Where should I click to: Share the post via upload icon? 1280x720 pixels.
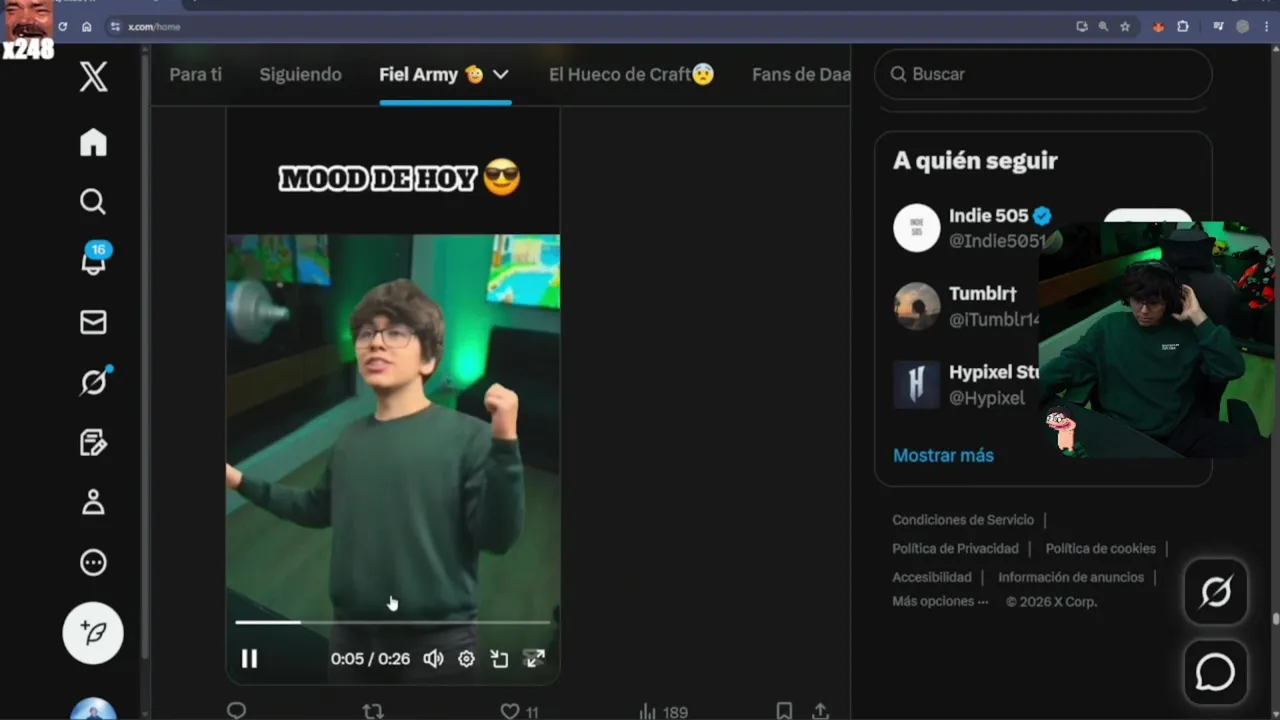[x=820, y=711]
